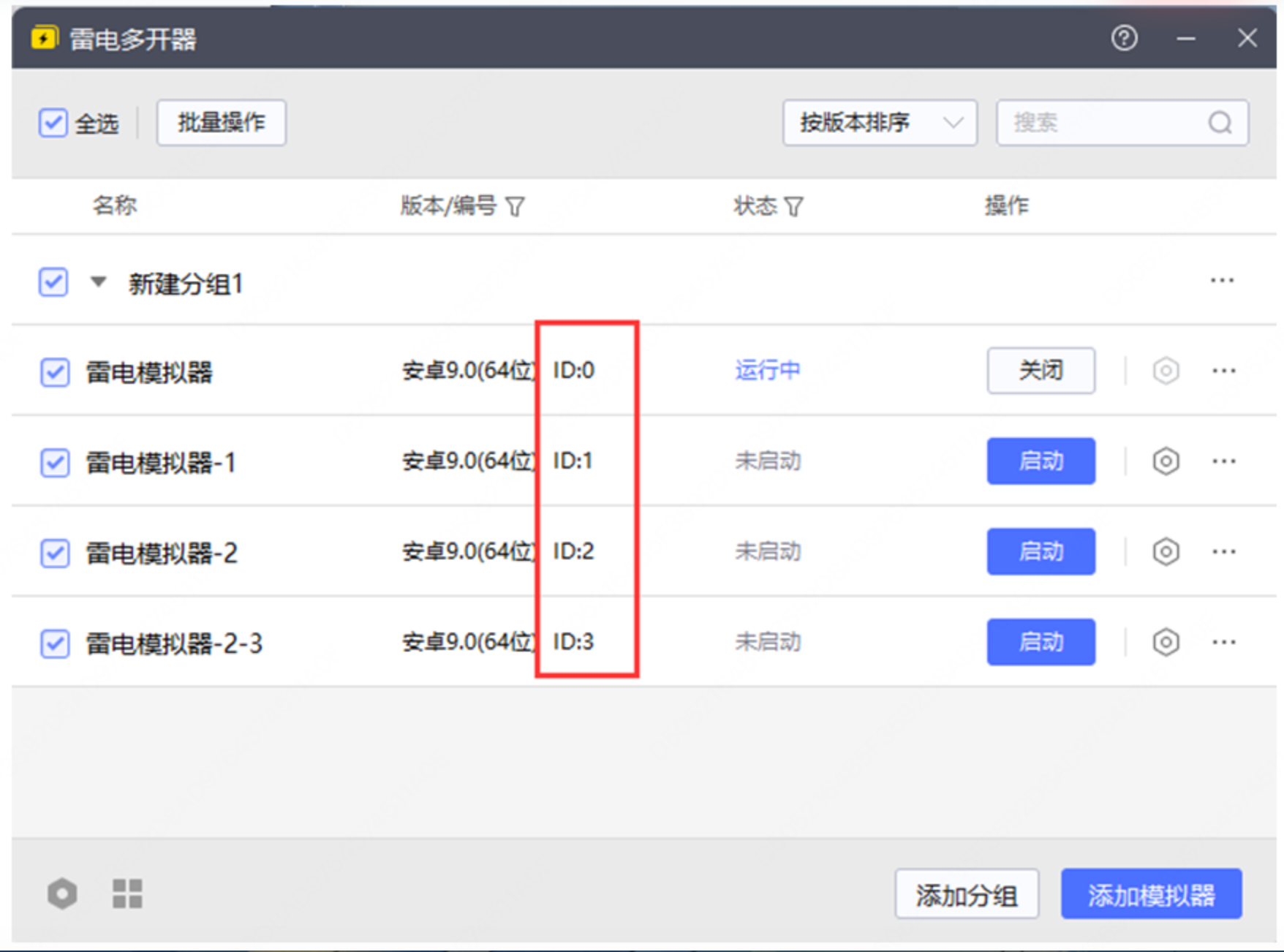
Task: Open multi-instance settings hexagon icon at bottom
Action: click(62, 894)
